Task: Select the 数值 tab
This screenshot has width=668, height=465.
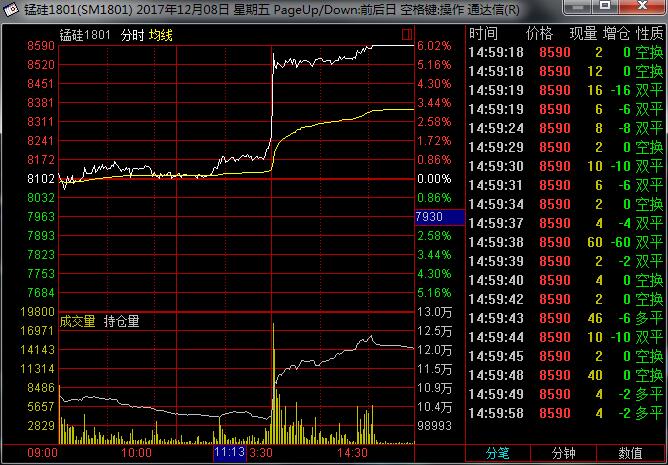Action: [x=630, y=453]
